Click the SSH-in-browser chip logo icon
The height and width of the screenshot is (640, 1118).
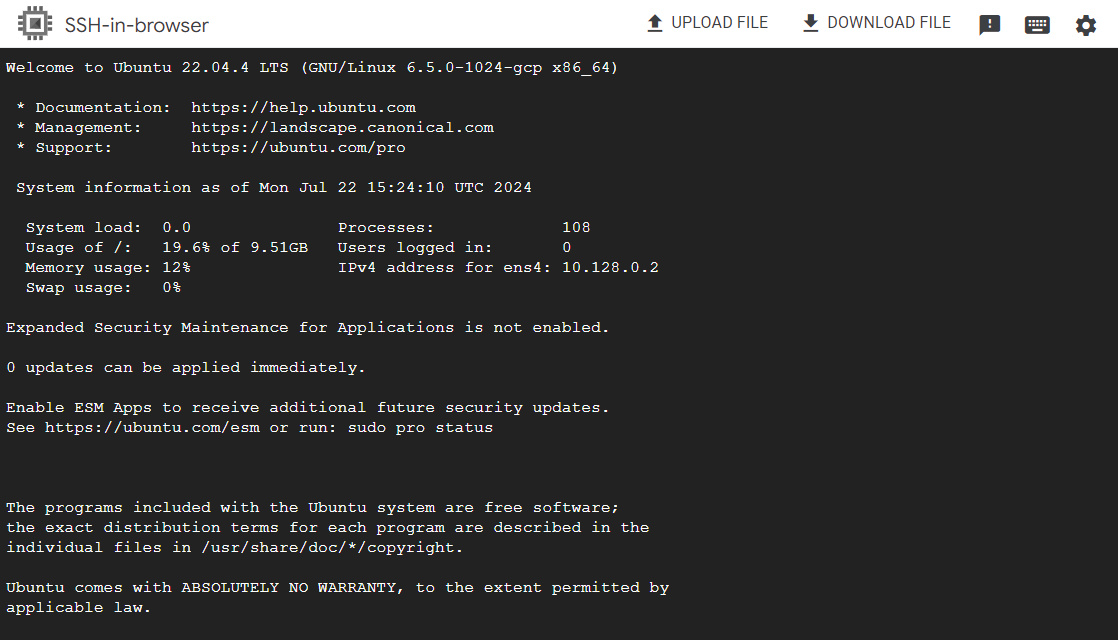tap(35, 22)
